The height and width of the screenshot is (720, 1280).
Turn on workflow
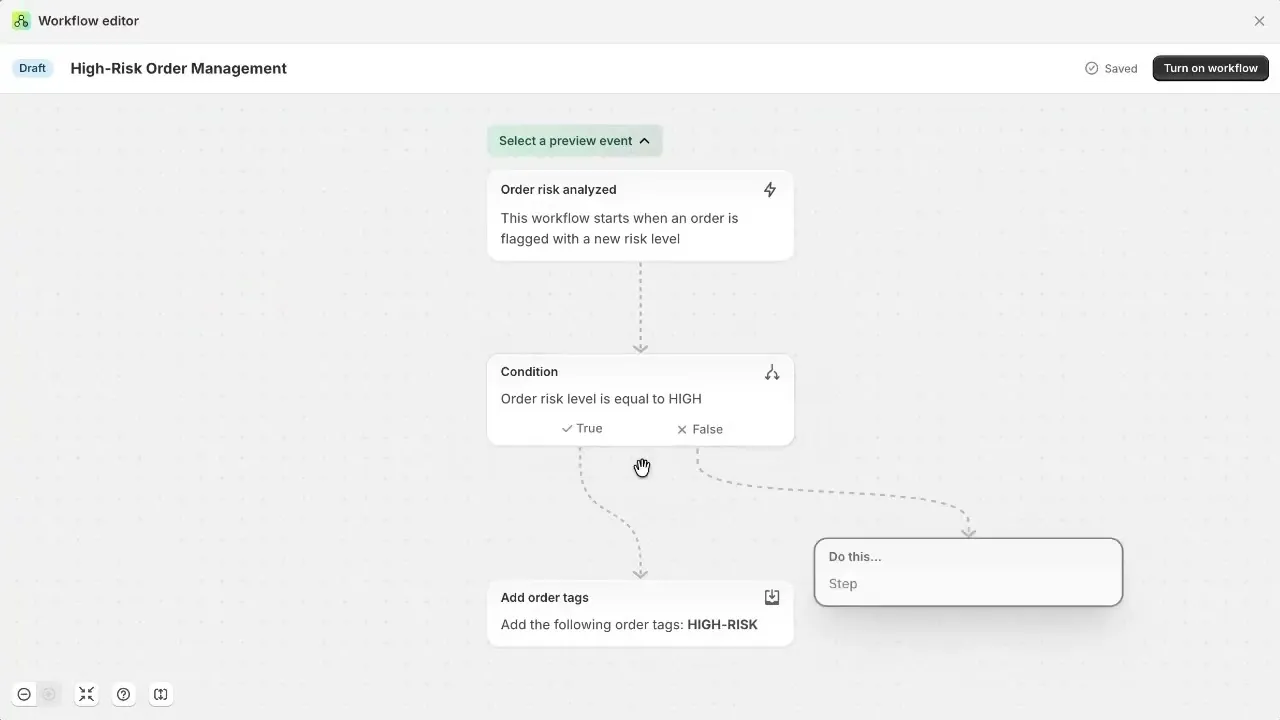(x=1210, y=68)
